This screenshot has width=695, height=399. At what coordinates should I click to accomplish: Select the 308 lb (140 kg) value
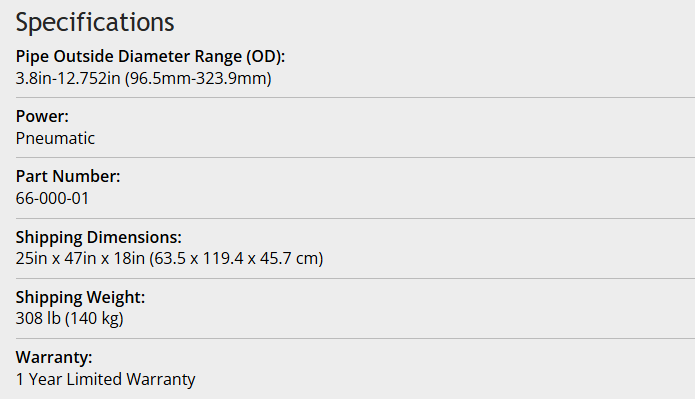tap(70, 318)
